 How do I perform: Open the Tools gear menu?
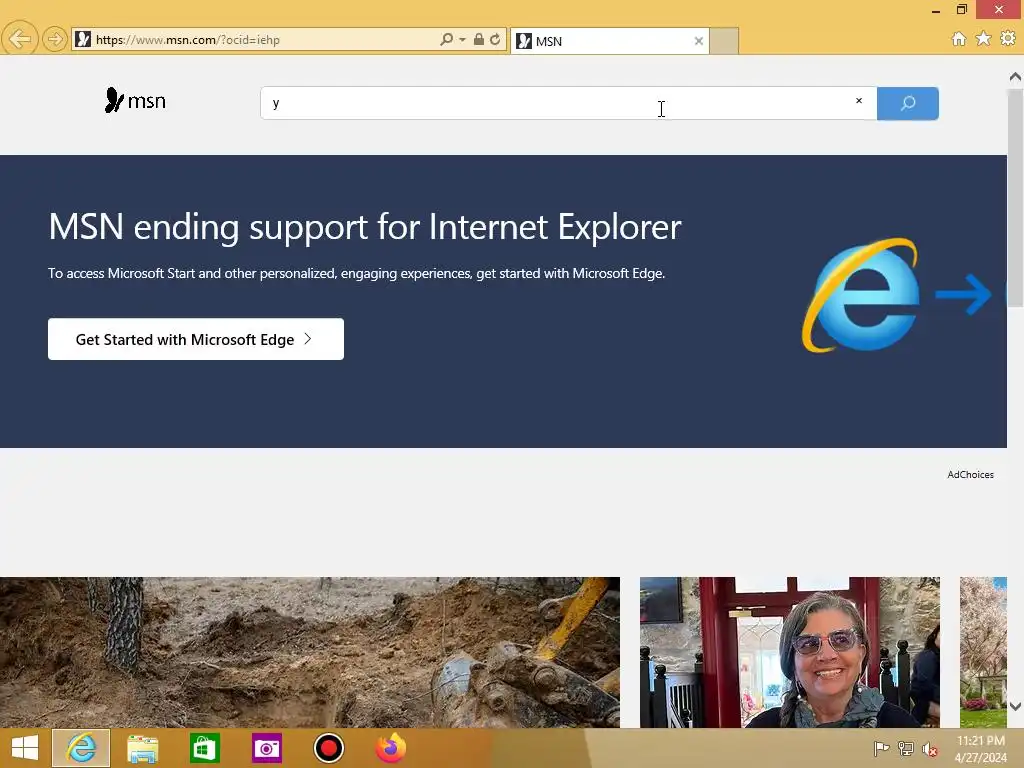tap(1008, 39)
